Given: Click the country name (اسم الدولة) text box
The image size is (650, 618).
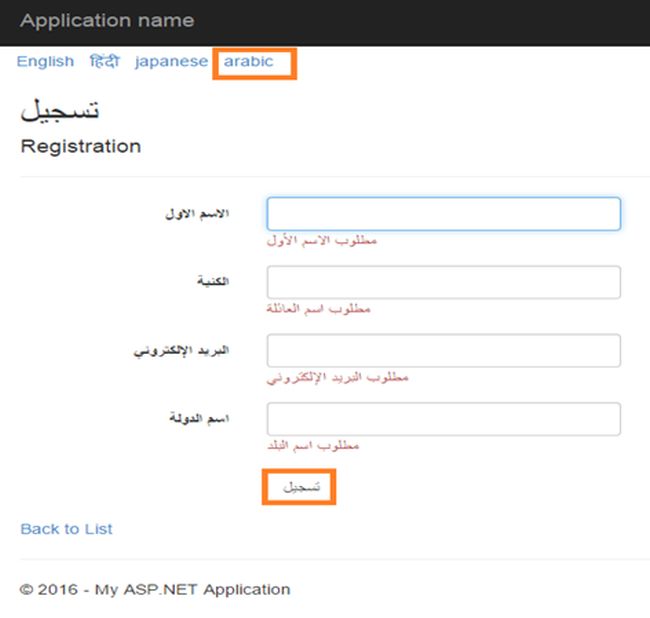Looking at the screenshot, I should click(443, 419).
